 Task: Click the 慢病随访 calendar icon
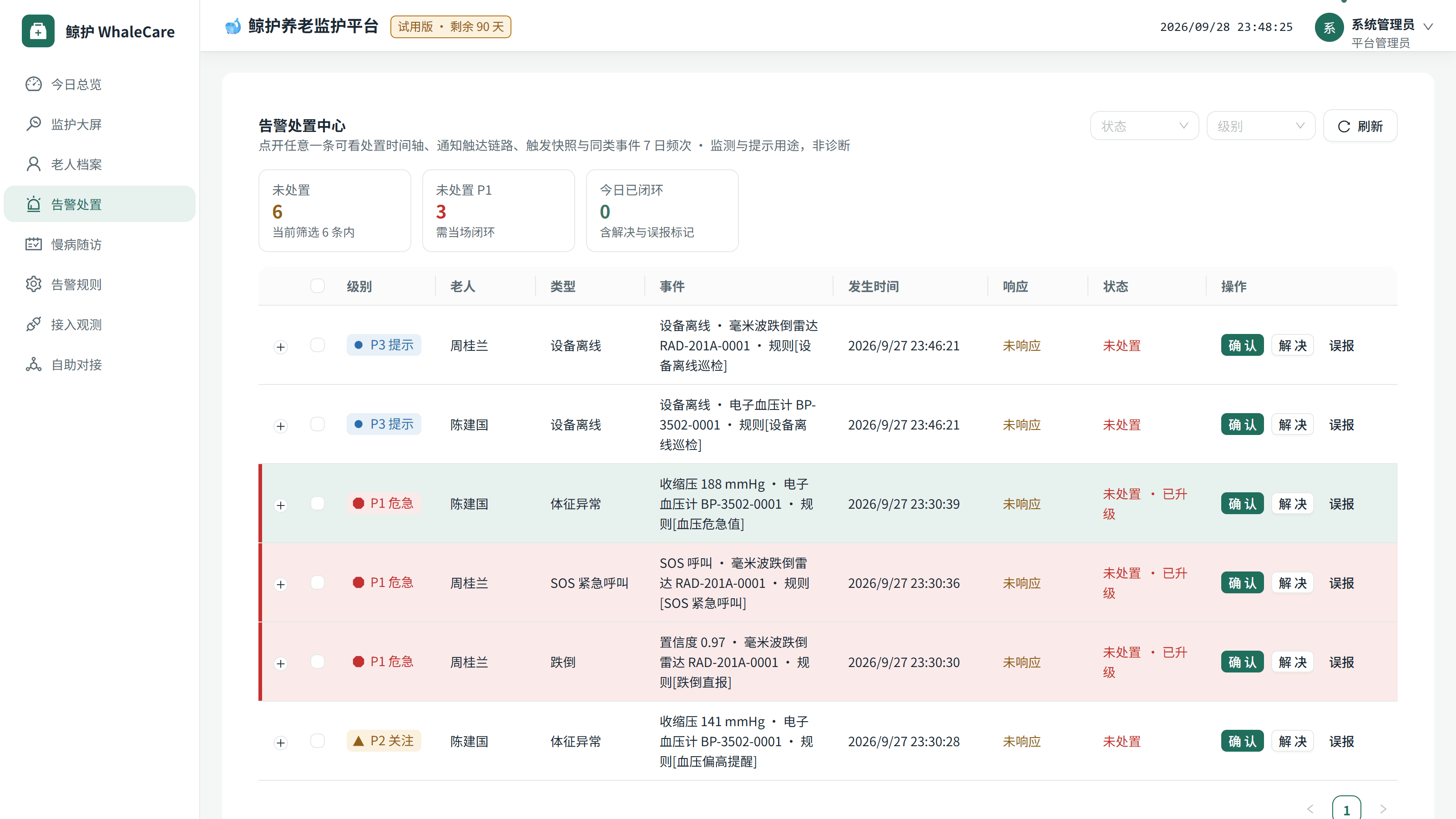point(33,245)
